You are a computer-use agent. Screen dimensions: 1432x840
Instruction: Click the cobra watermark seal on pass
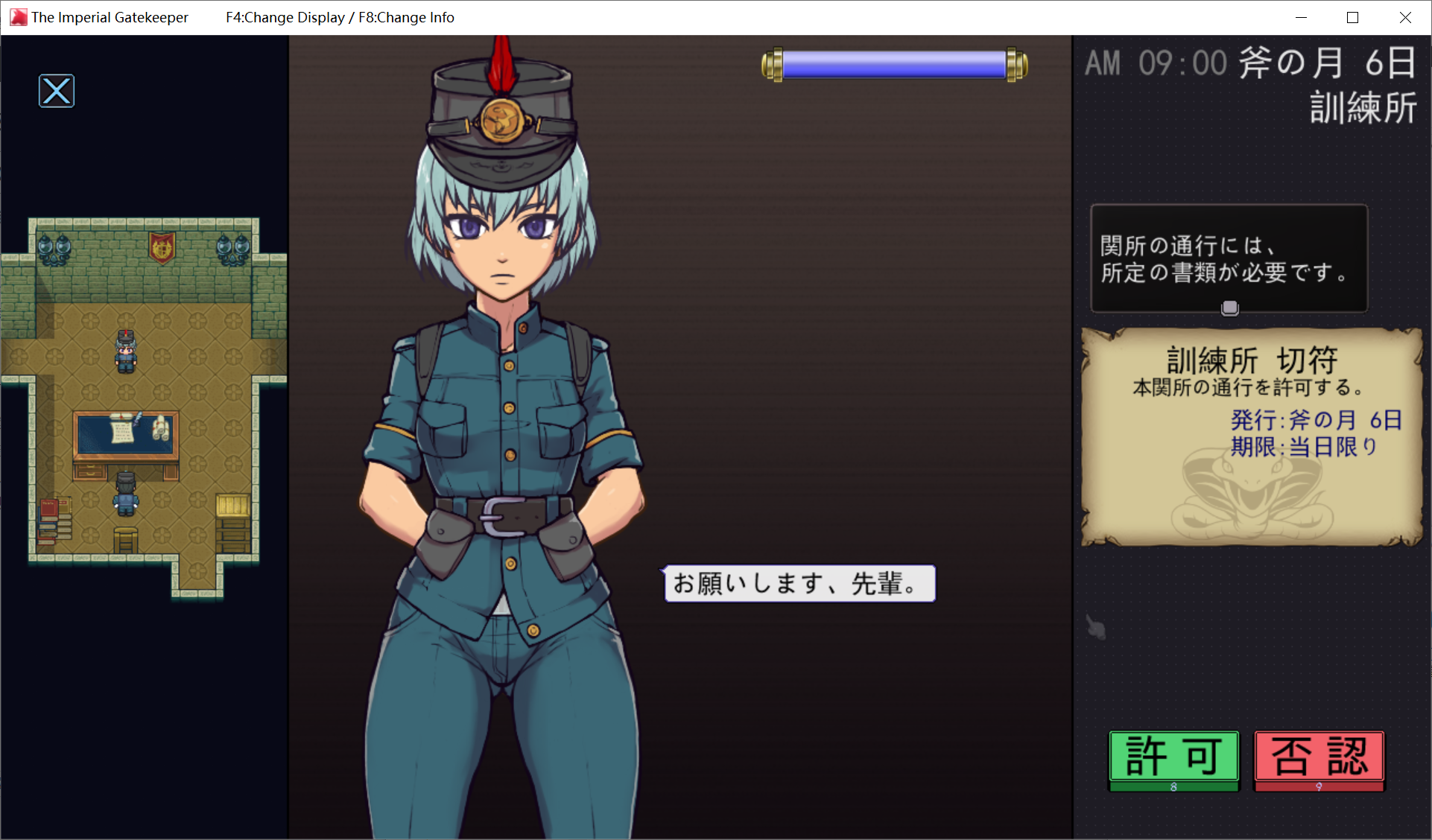pos(1252,495)
